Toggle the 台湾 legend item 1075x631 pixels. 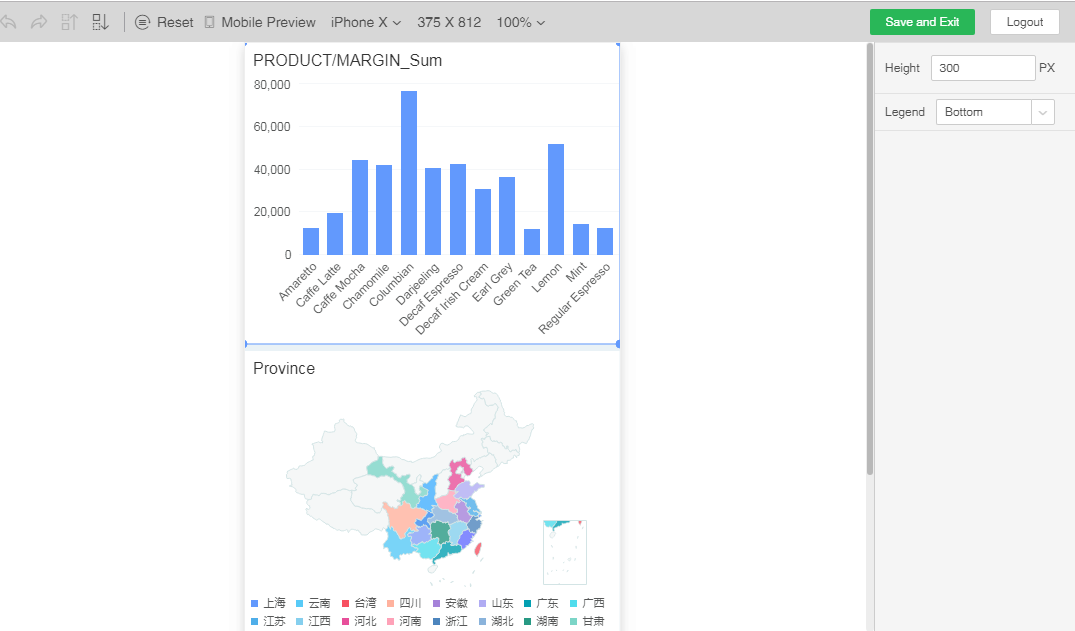tap(359, 604)
